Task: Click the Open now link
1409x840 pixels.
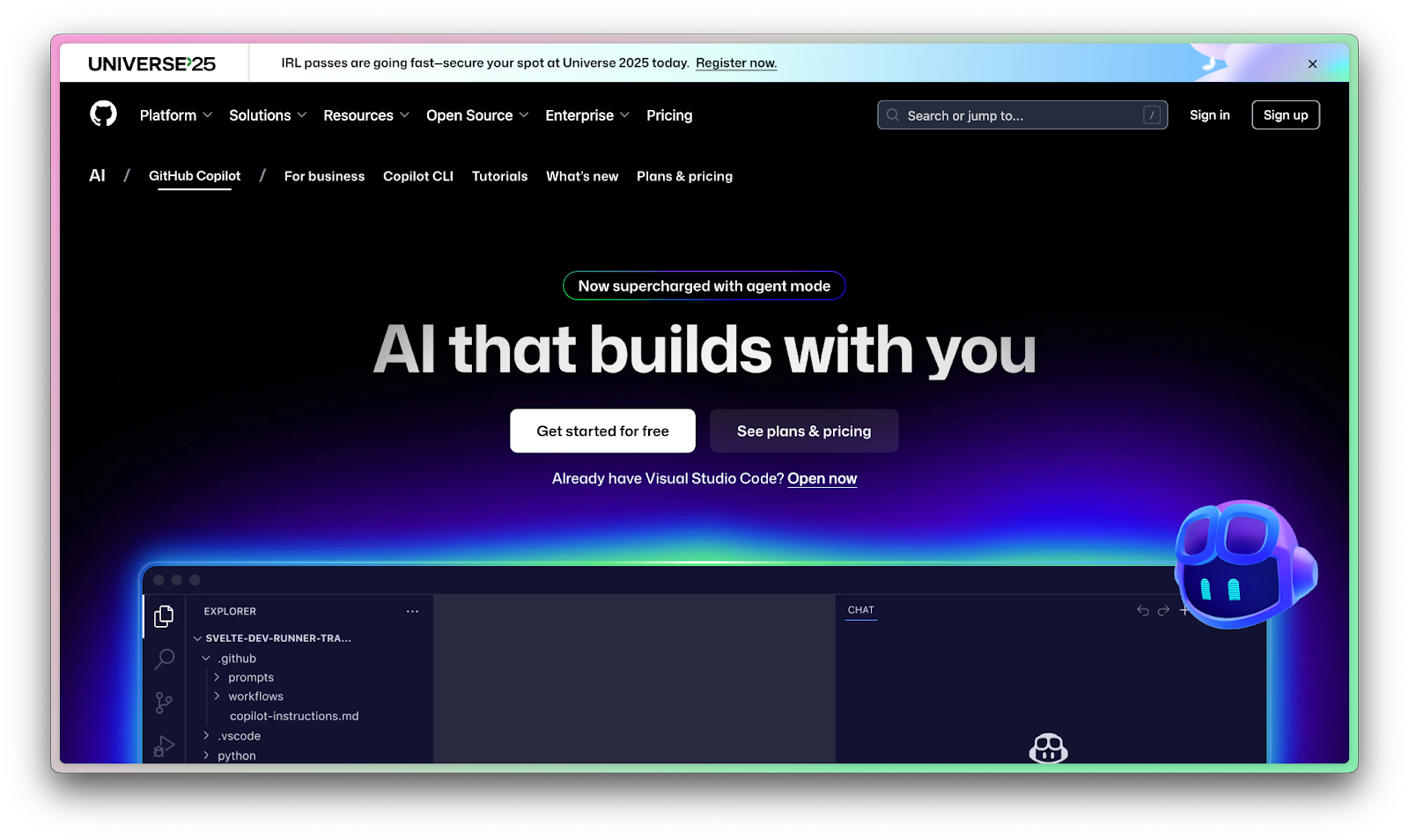Action: point(822,479)
